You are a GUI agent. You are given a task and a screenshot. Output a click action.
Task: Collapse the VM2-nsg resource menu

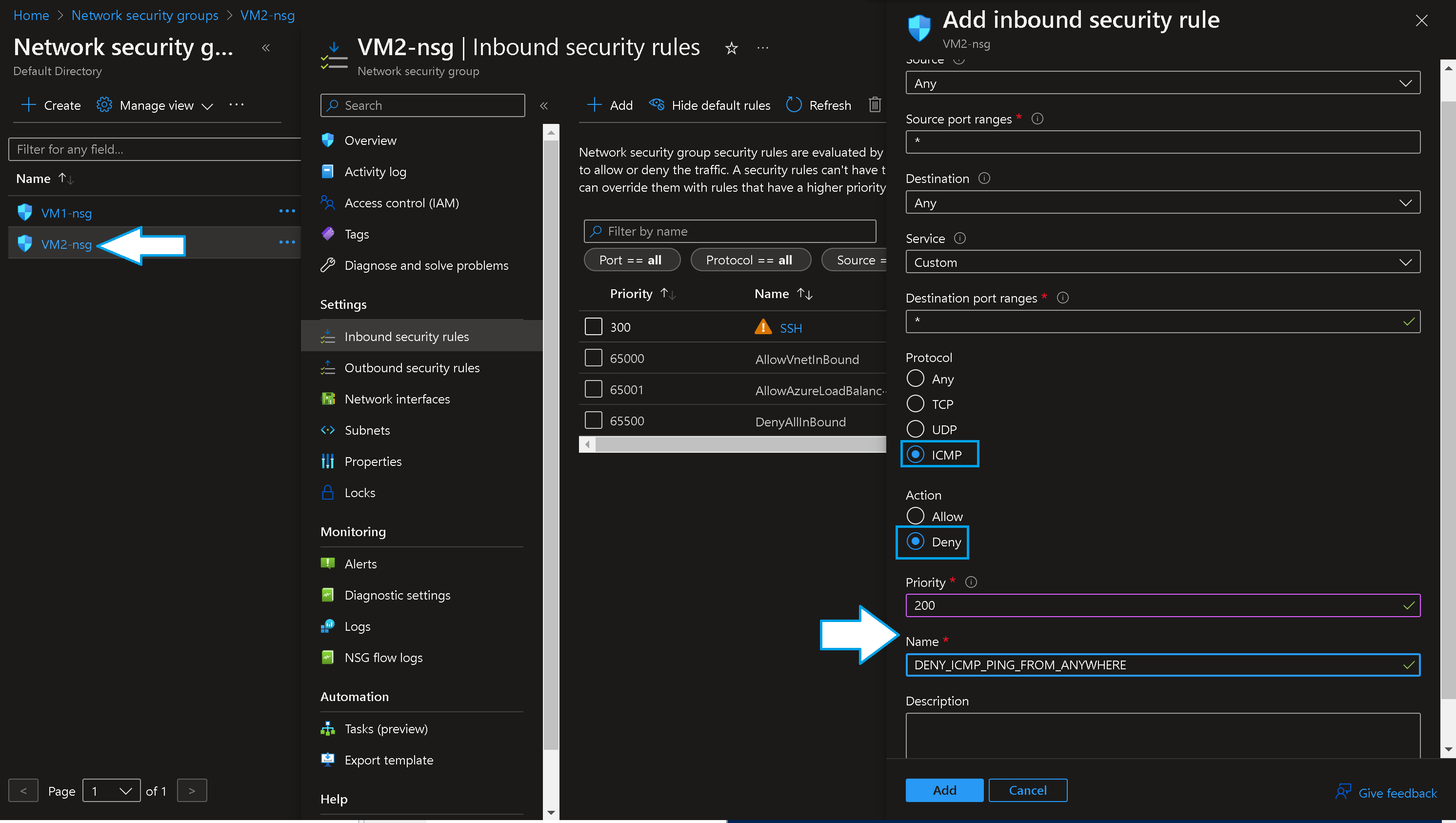(544, 106)
